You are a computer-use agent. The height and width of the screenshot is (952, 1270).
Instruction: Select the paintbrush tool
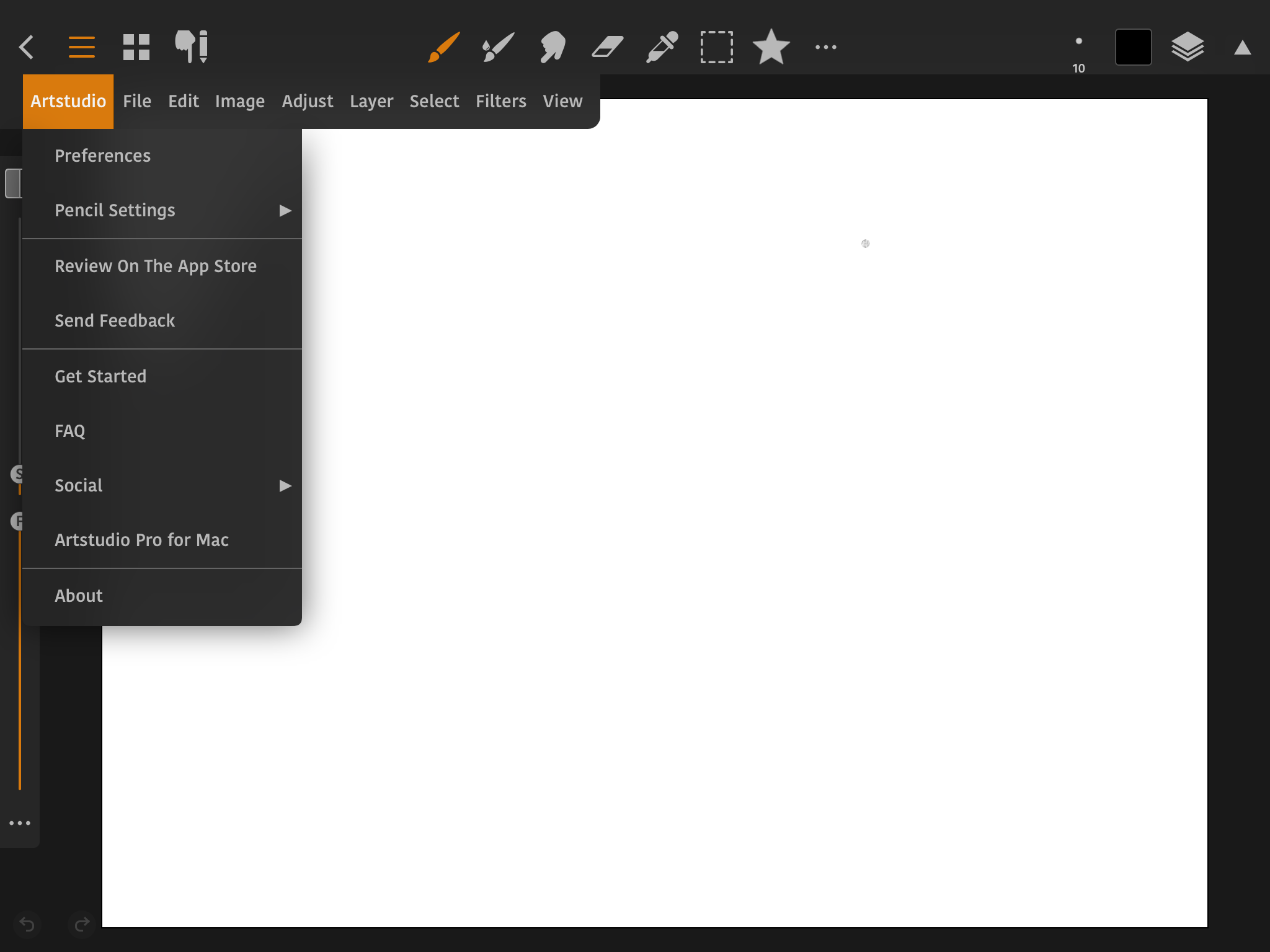[x=444, y=47]
